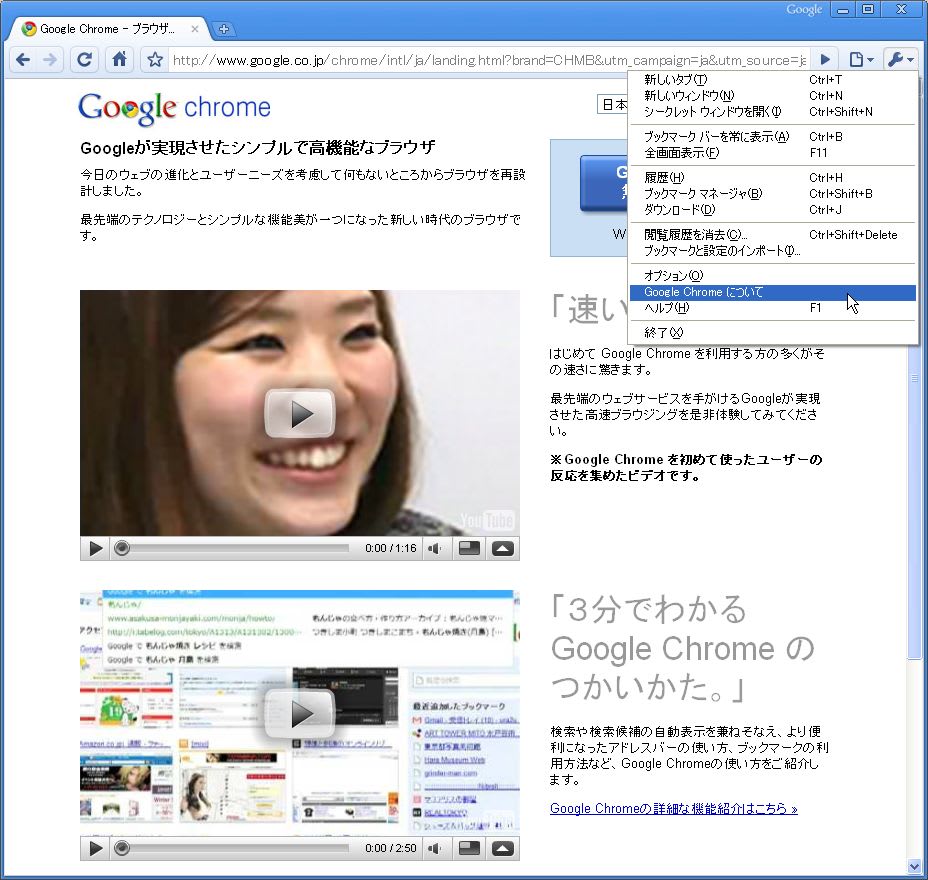This screenshot has height=880, width=928.
Task: Click the '履歴' history menu entry
Action: tap(663, 178)
